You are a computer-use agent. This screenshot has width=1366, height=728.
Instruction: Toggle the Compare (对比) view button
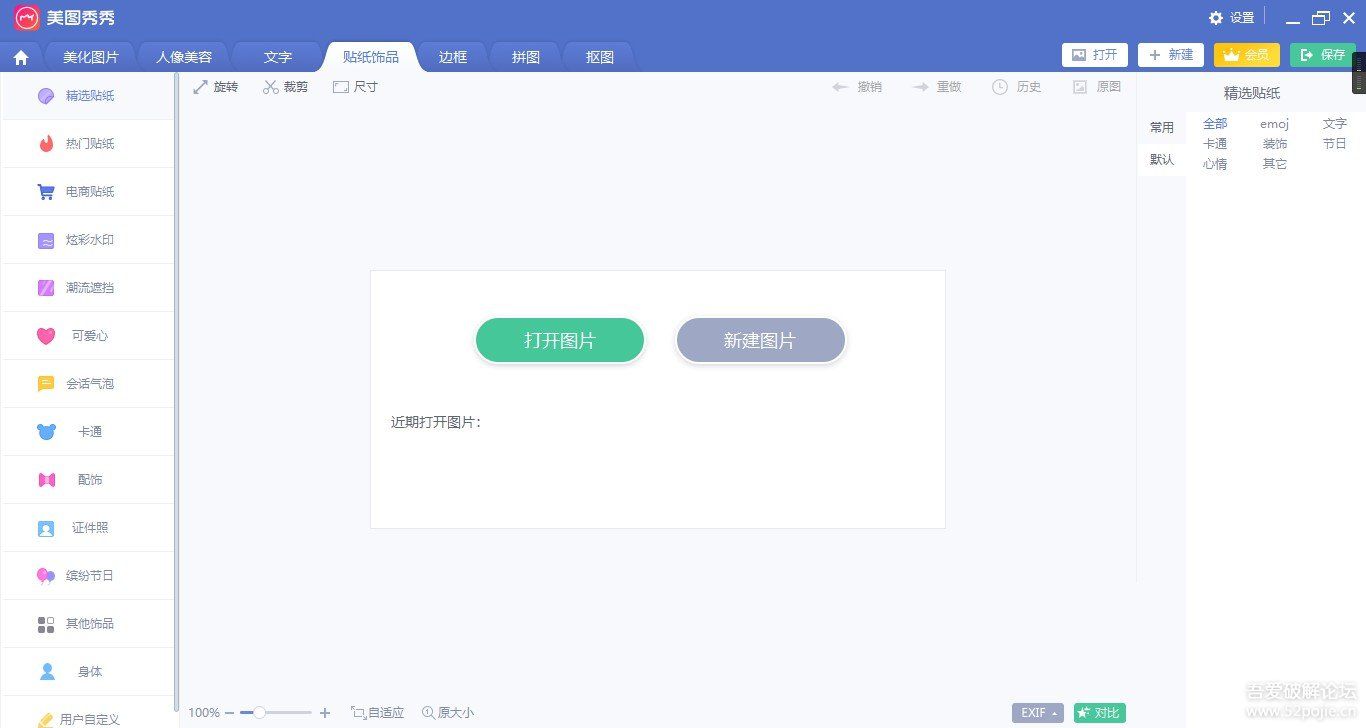[x=1099, y=713]
